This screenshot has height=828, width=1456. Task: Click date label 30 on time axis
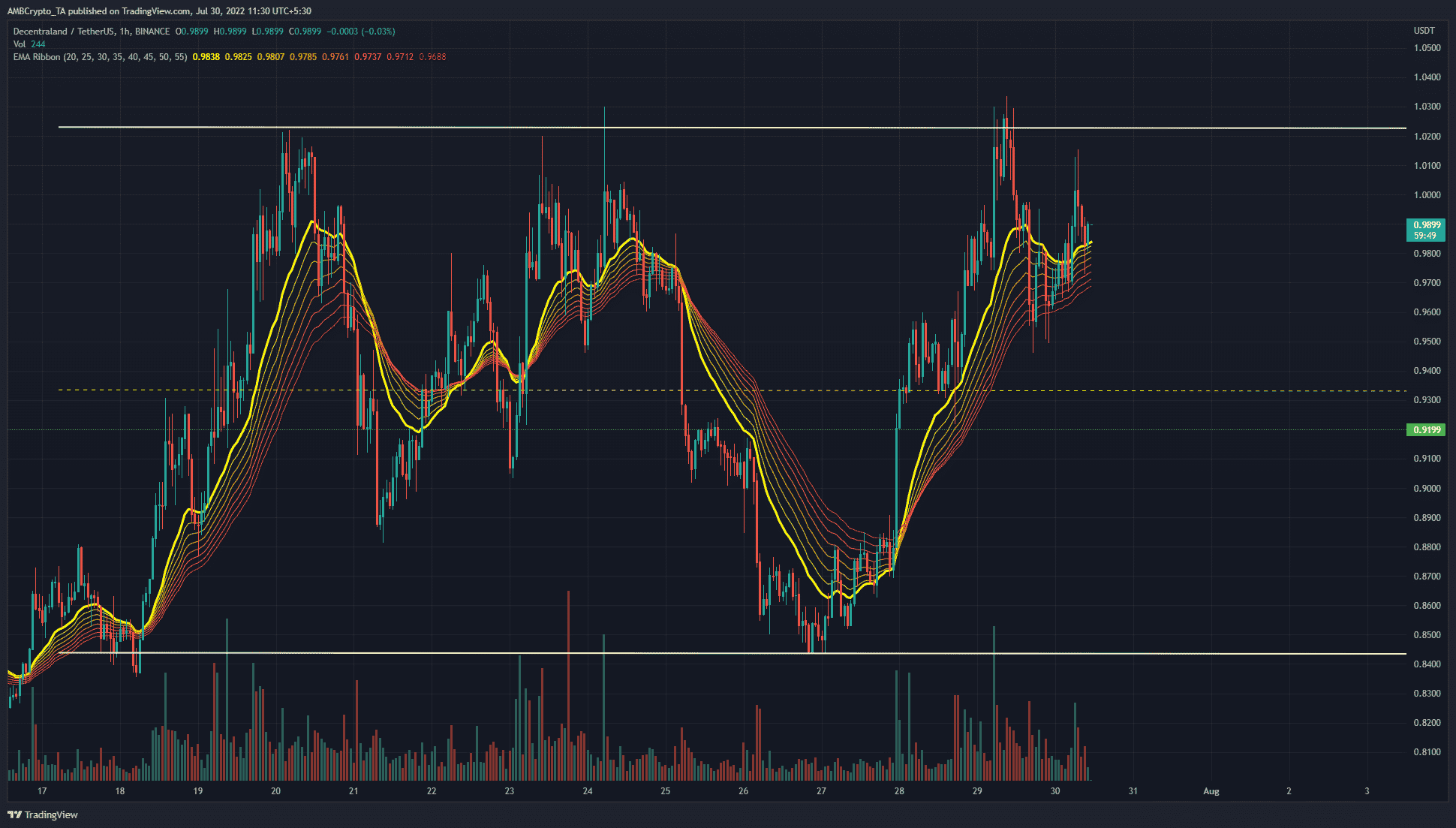point(1055,791)
